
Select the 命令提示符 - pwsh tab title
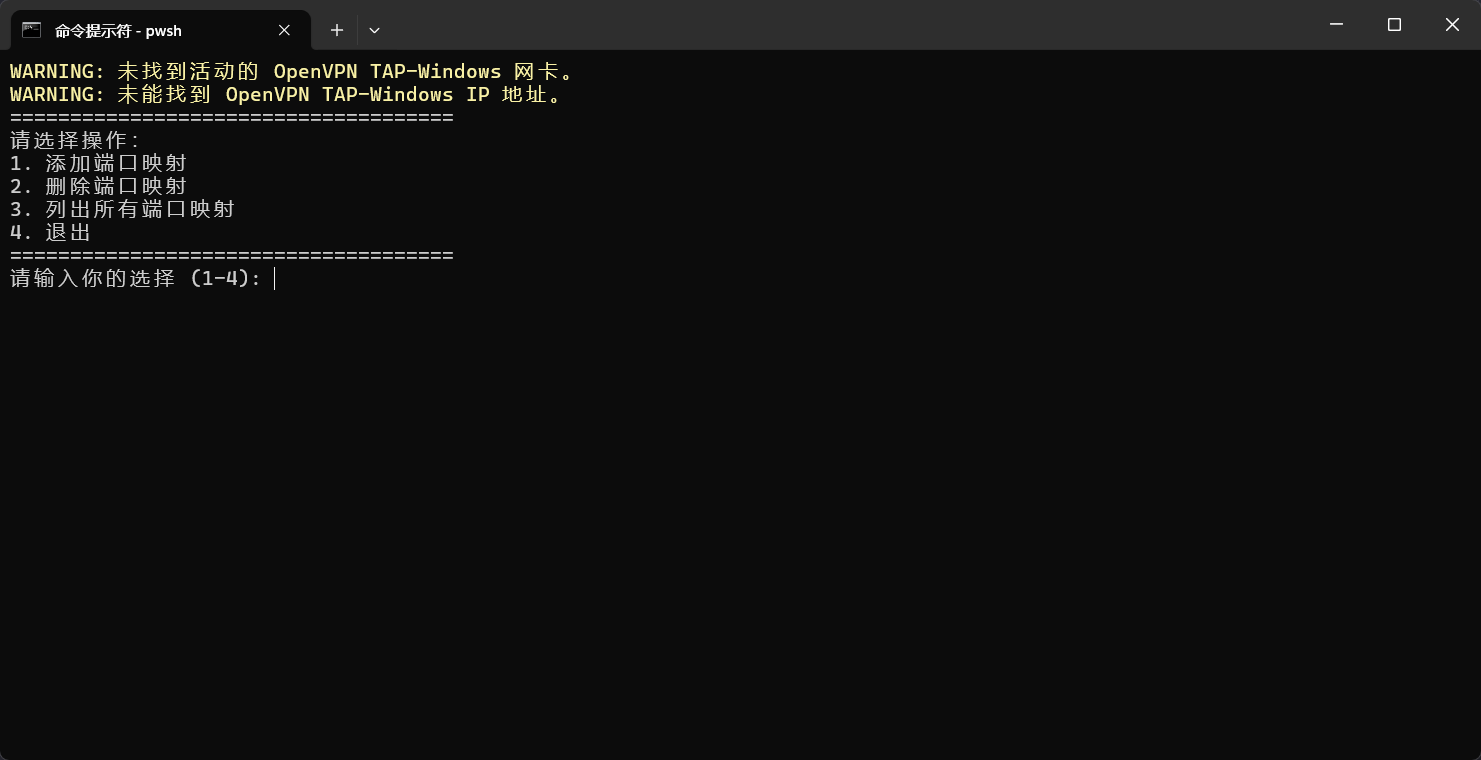[x=118, y=31]
